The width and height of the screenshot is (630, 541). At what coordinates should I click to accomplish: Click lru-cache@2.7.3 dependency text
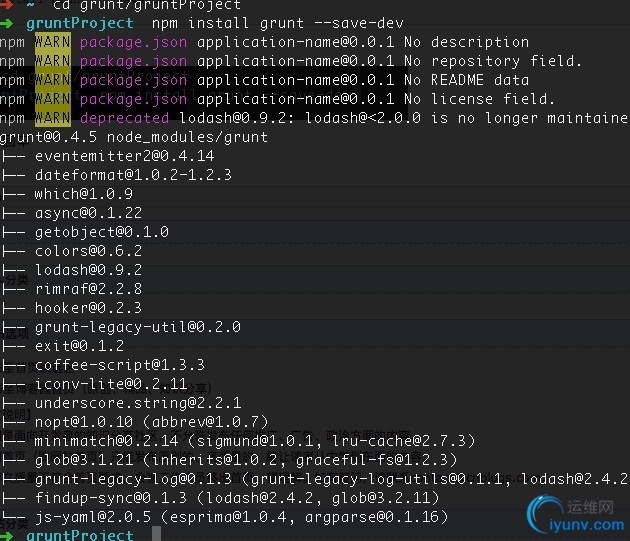pos(398,441)
